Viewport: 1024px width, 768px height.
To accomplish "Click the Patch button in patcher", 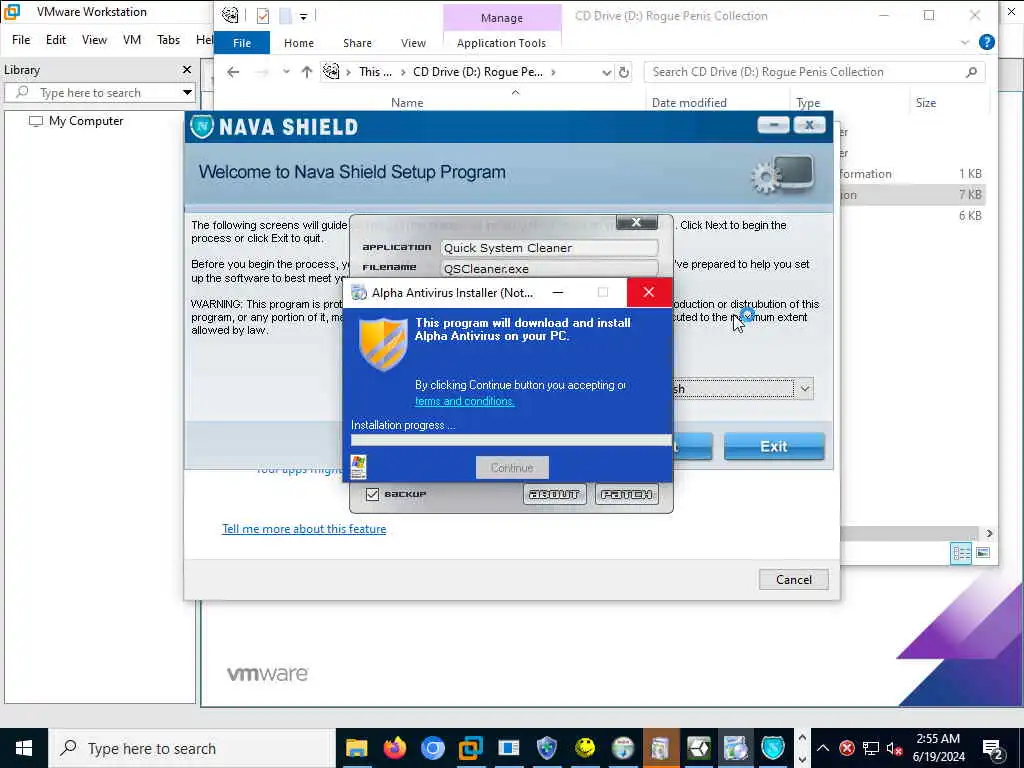I will (626, 494).
